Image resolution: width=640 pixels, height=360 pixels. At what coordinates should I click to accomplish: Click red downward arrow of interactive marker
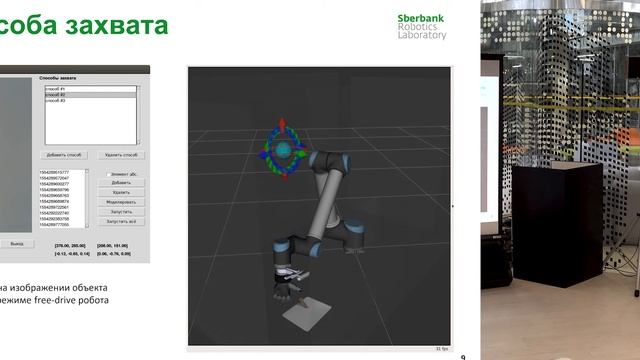(x=284, y=177)
